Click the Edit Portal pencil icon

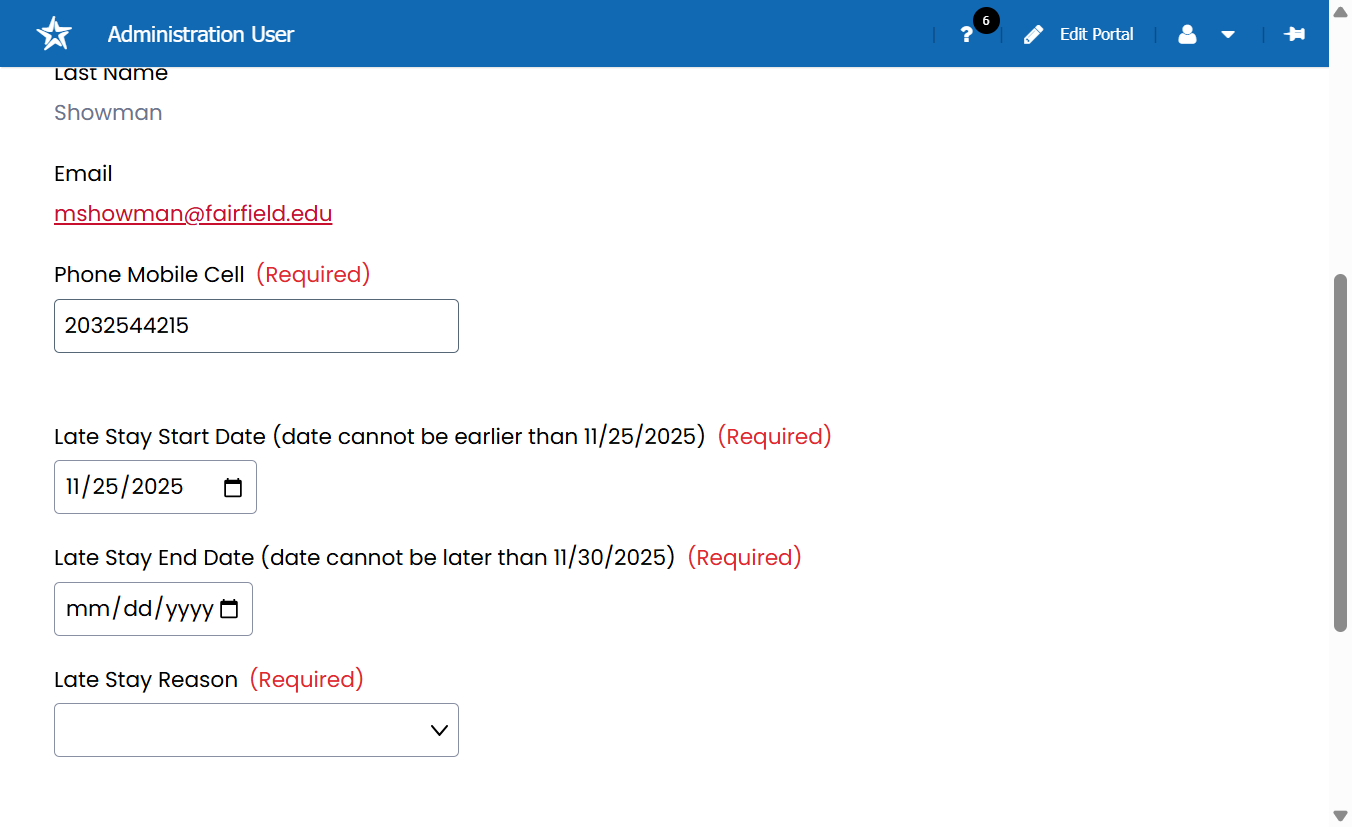tap(1033, 34)
